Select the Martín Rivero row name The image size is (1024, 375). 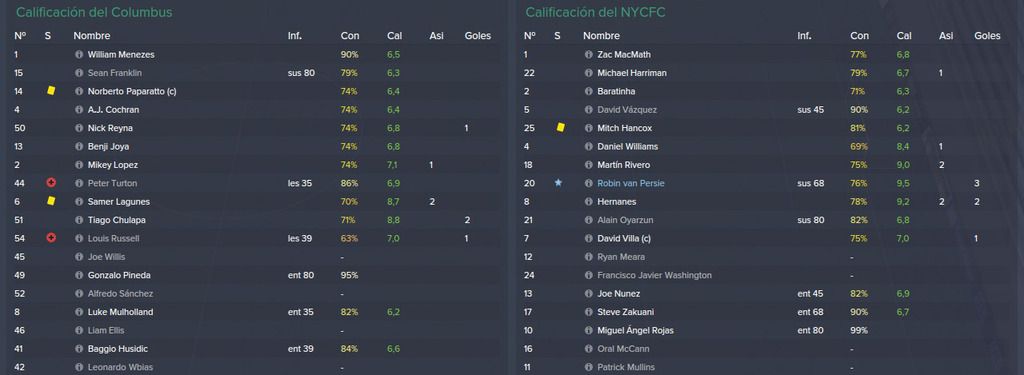623,165
